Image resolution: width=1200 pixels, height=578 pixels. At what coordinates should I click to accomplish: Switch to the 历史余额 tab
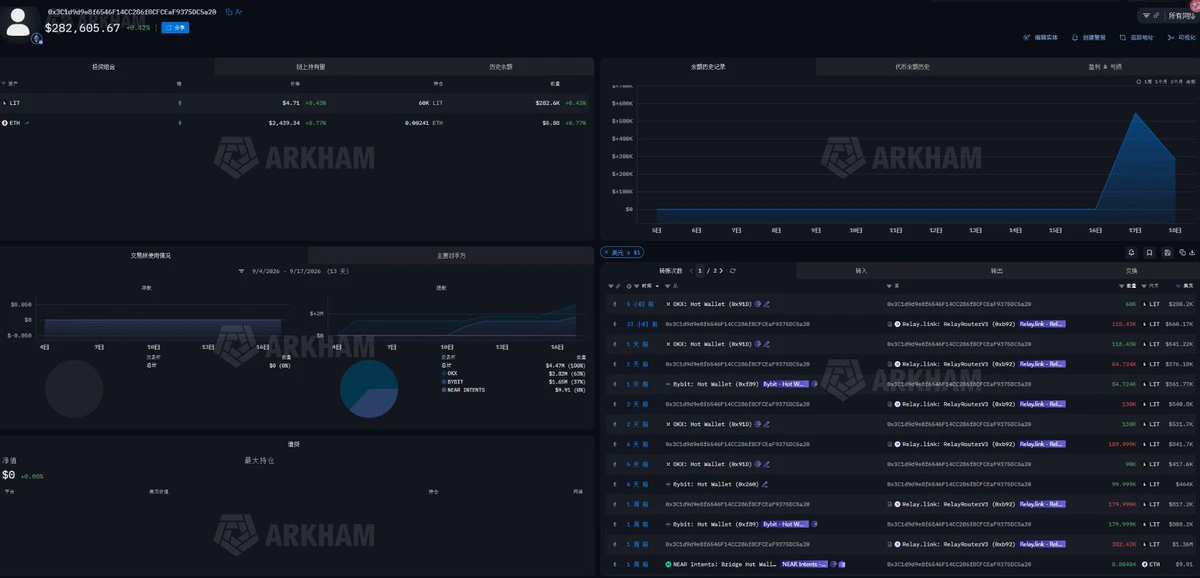point(500,66)
